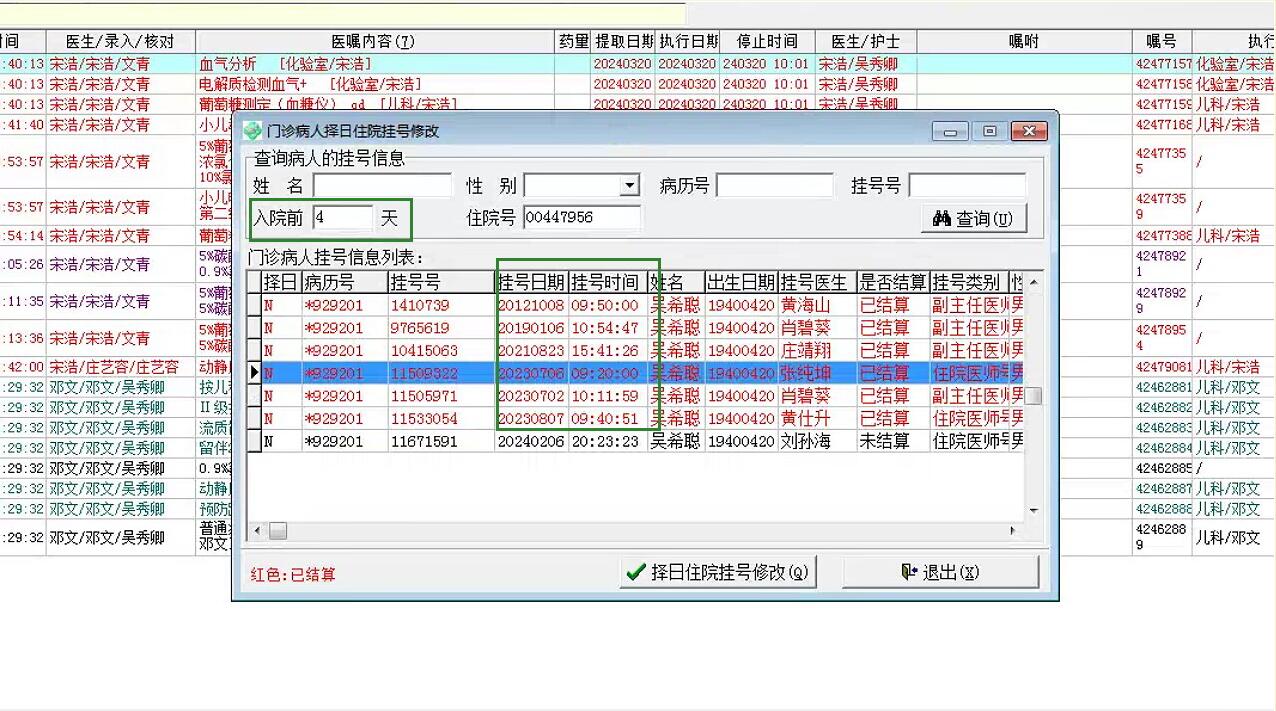
Task: Click 医嘱内容(Z) column header in background
Action: (x=374, y=41)
